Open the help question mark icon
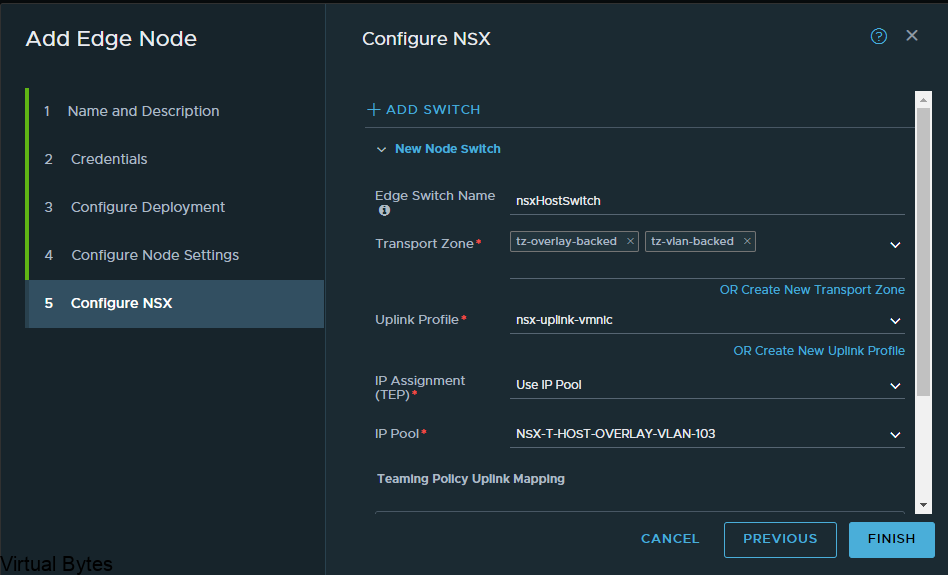 click(x=878, y=37)
